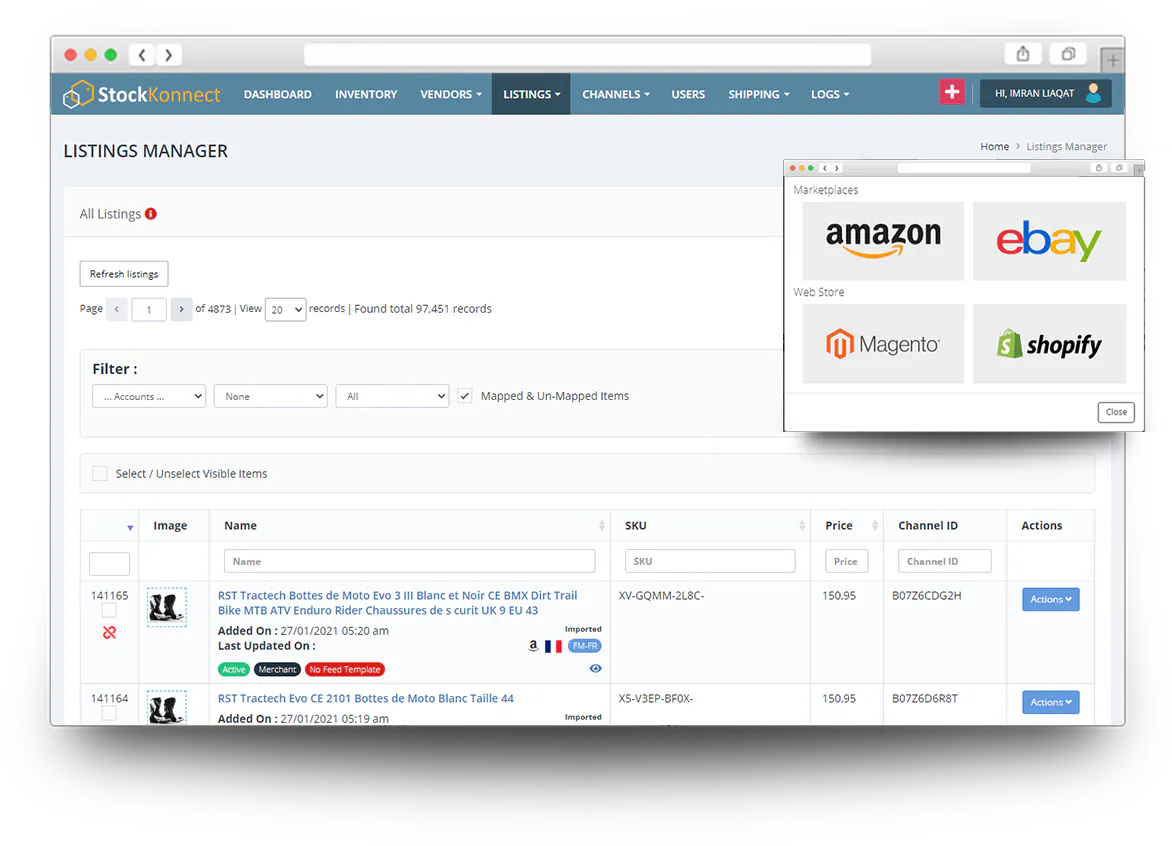
Task: Click the red plus add icon
Action: (952, 93)
